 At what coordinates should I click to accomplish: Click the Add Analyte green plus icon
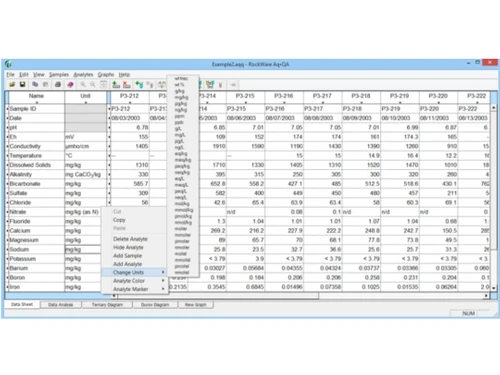[139, 85]
